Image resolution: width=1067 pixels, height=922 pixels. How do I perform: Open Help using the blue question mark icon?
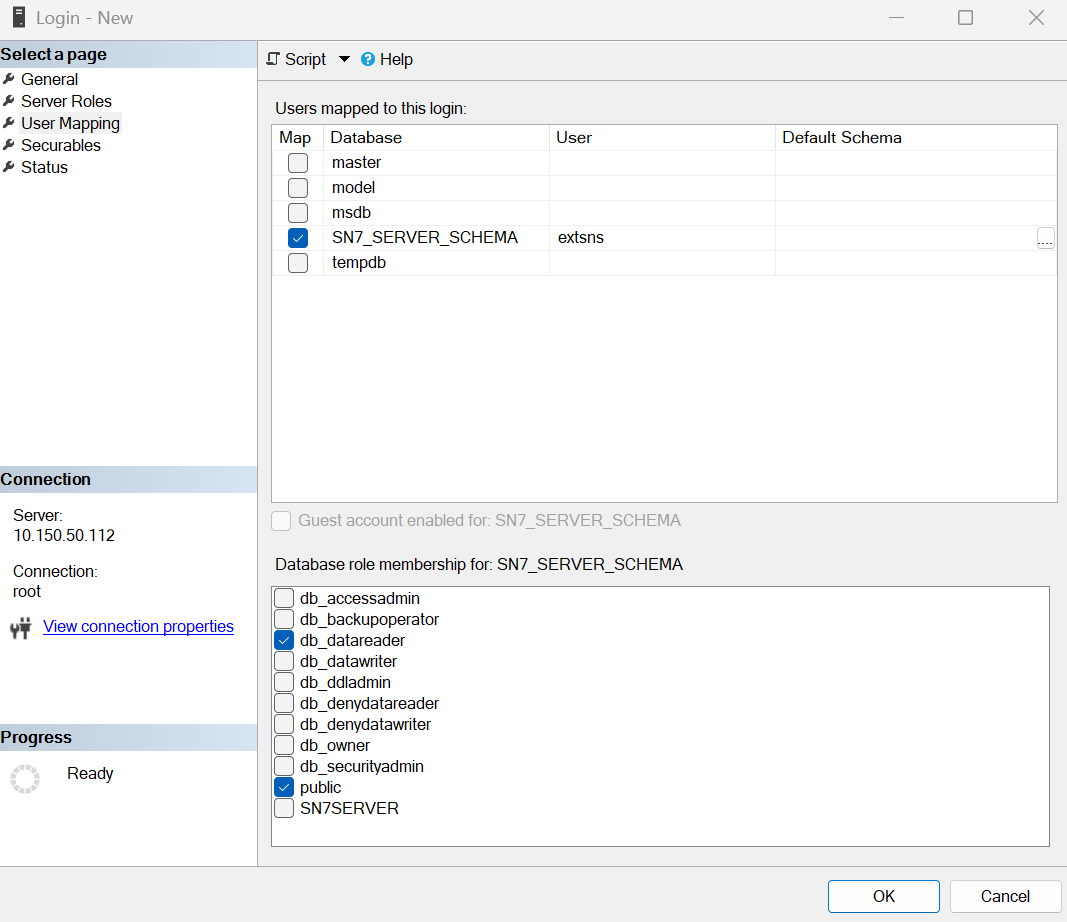[369, 58]
